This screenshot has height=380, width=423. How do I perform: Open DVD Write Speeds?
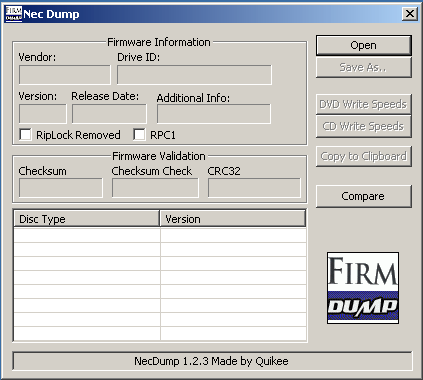click(x=364, y=104)
